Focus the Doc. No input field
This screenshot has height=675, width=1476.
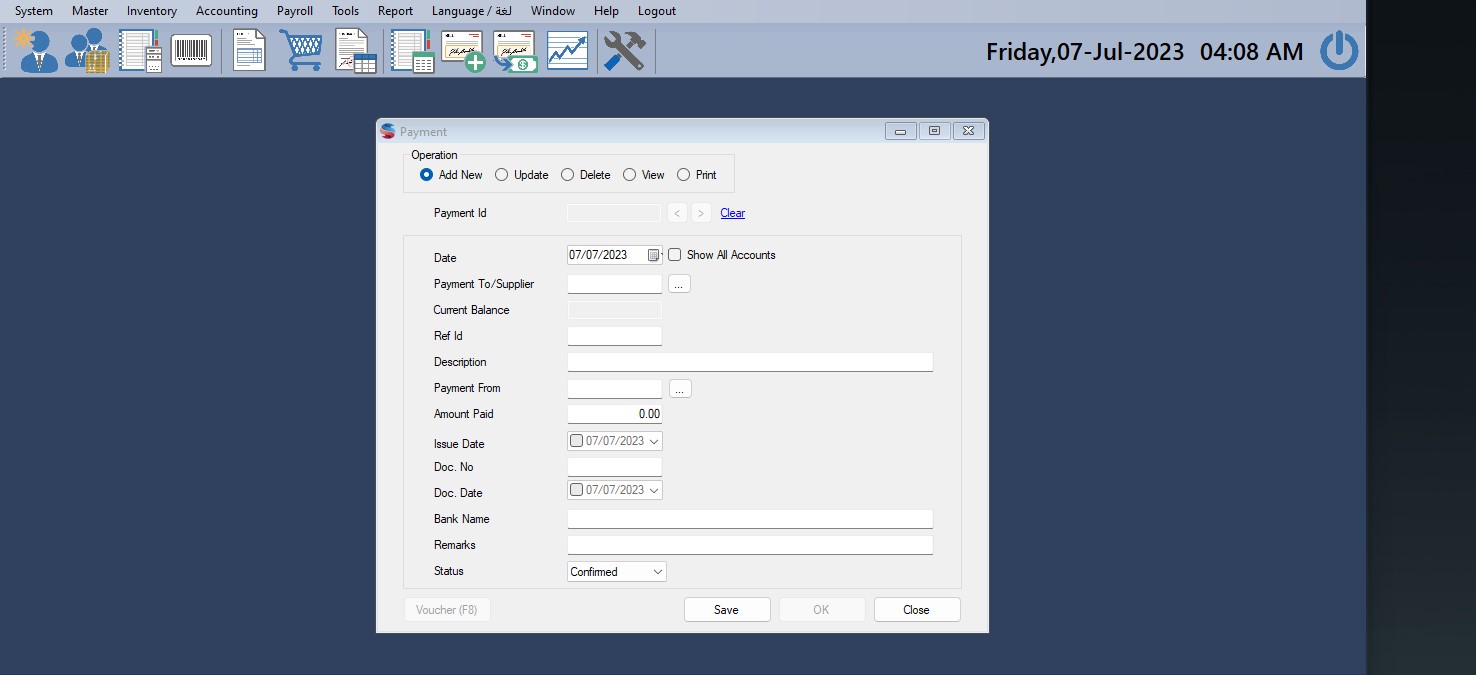pyautogui.click(x=615, y=467)
